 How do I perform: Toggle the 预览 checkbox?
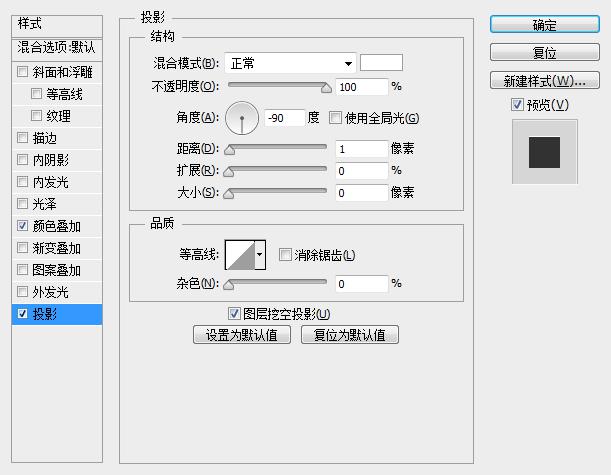coord(517,104)
